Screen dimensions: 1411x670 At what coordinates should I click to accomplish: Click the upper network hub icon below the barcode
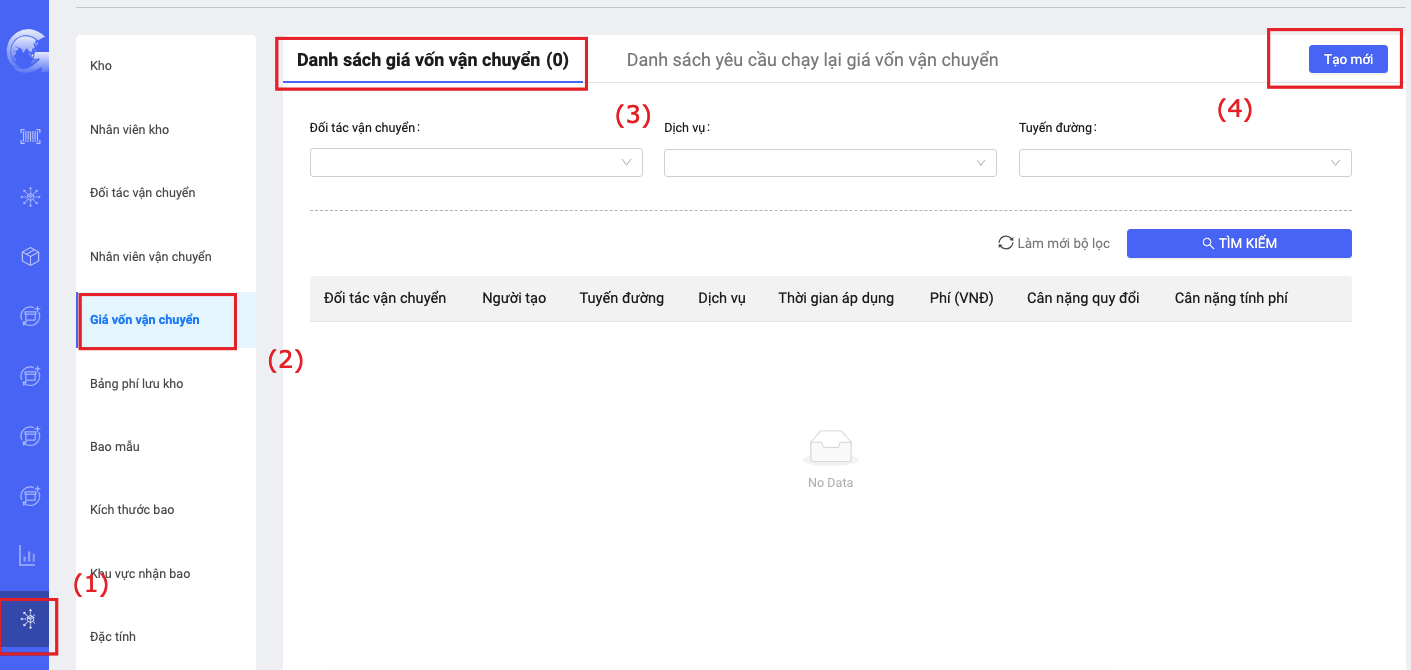[x=30, y=197]
